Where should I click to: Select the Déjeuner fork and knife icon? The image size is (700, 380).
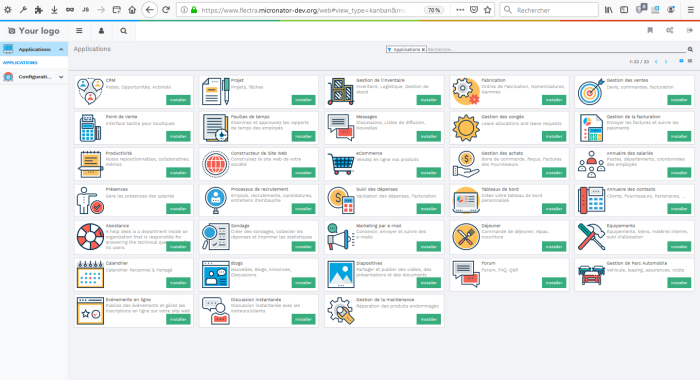pyautogui.click(x=466, y=237)
